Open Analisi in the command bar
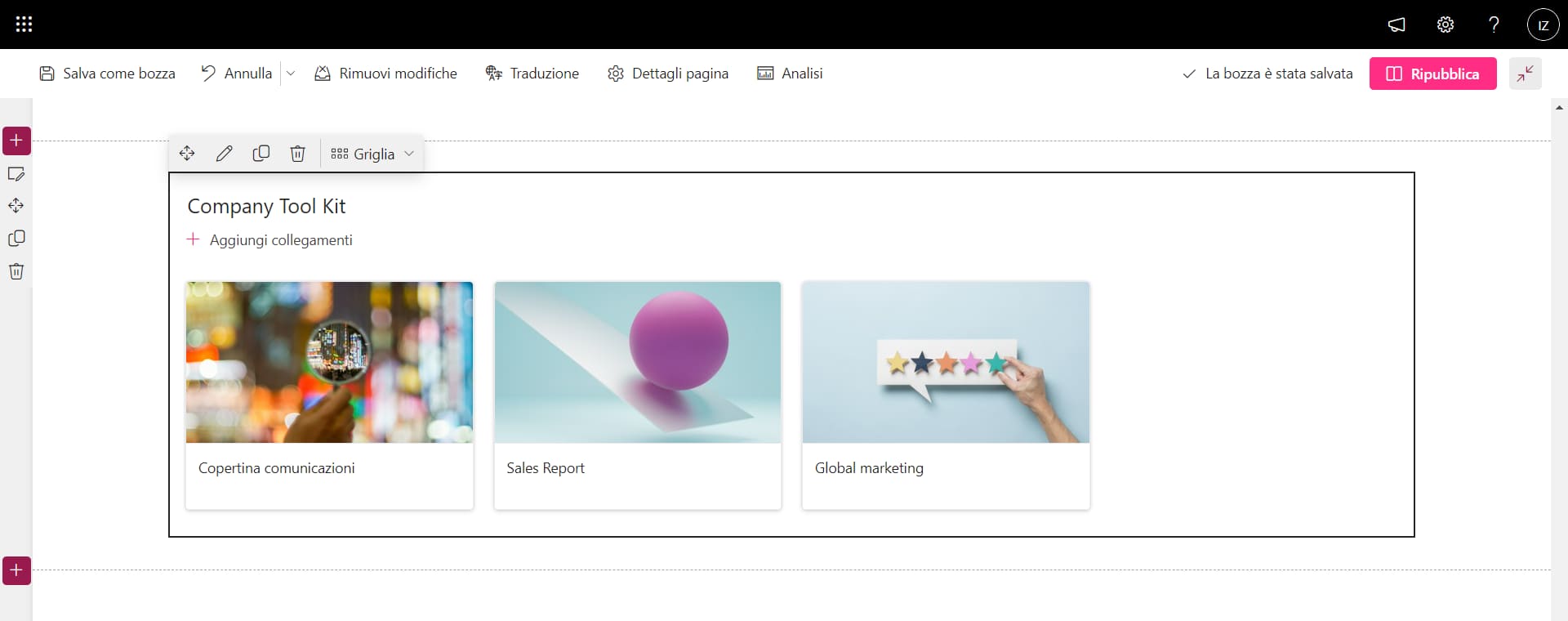The width and height of the screenshot is (1568, 621). point(790,74)
